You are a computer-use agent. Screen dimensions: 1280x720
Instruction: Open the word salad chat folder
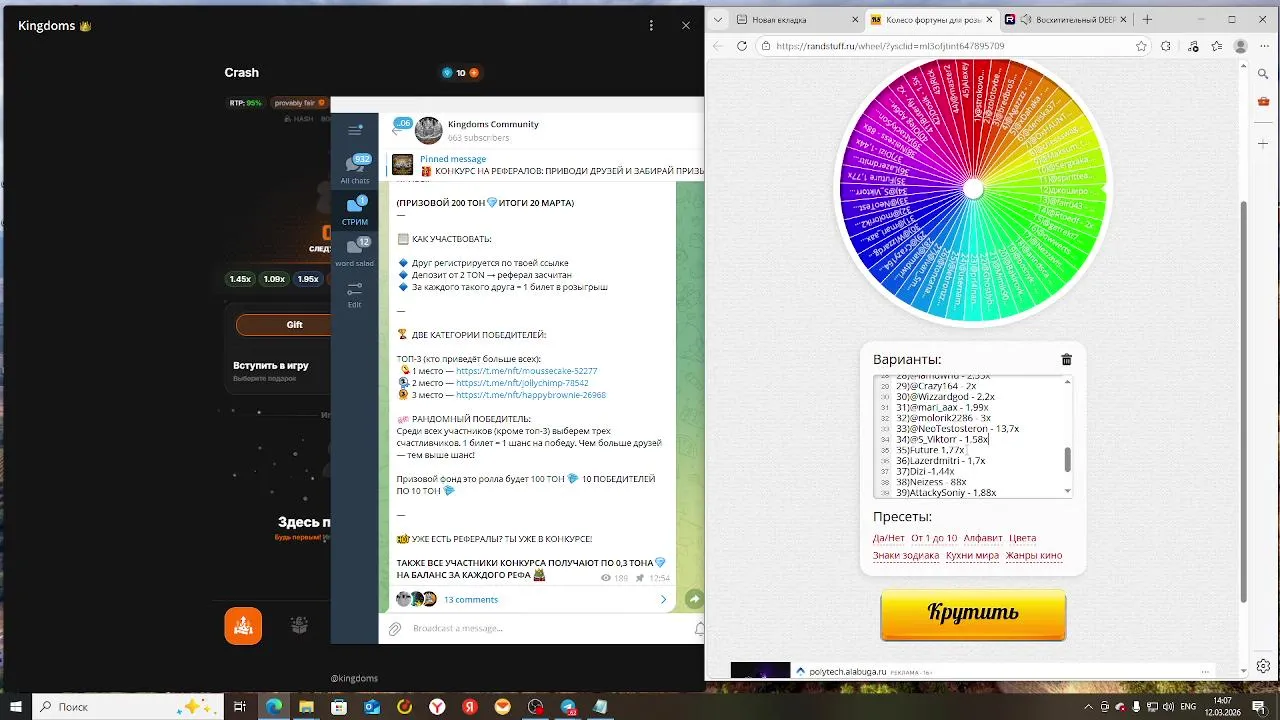tap(355, 252)
